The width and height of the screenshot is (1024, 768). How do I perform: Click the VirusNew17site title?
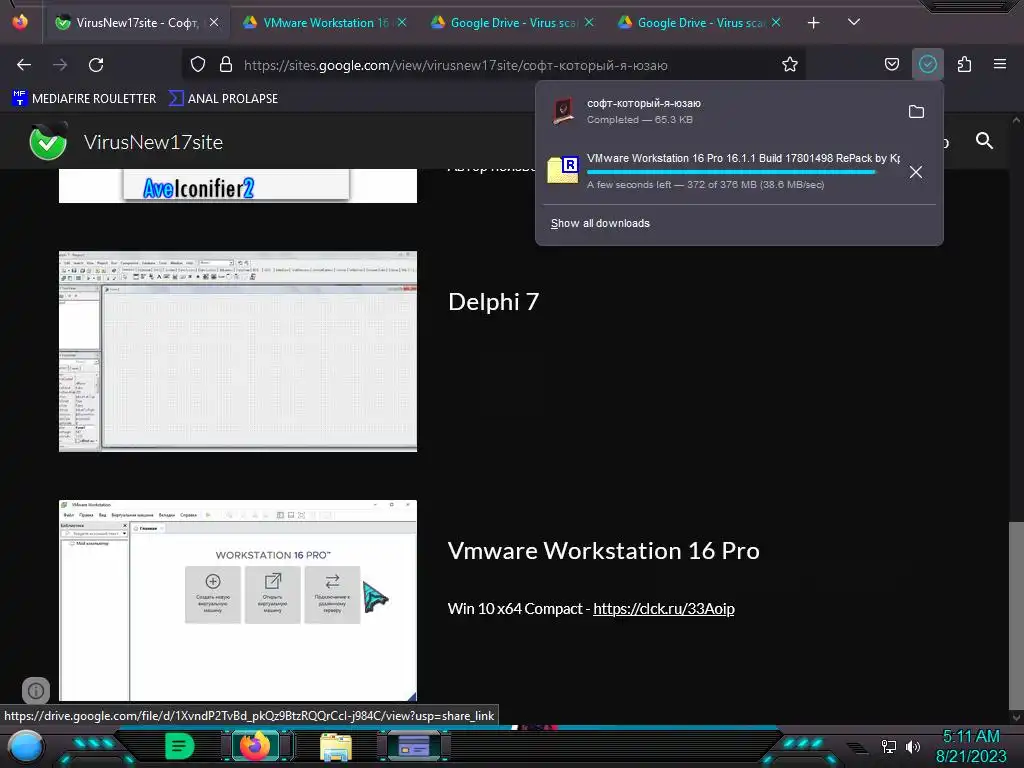pyautogui.click(x=153, y=142)
